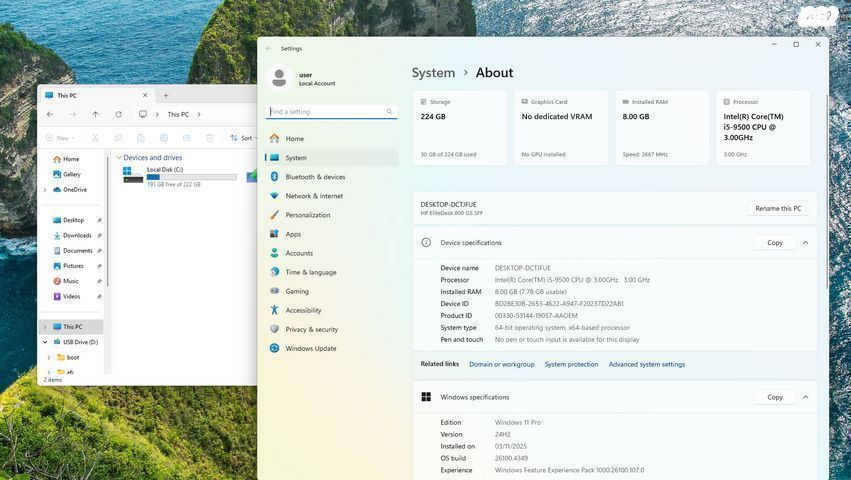This screenshot has height=480, width=851.
Task: Open System protection link
Action: [x=571, y=364]
